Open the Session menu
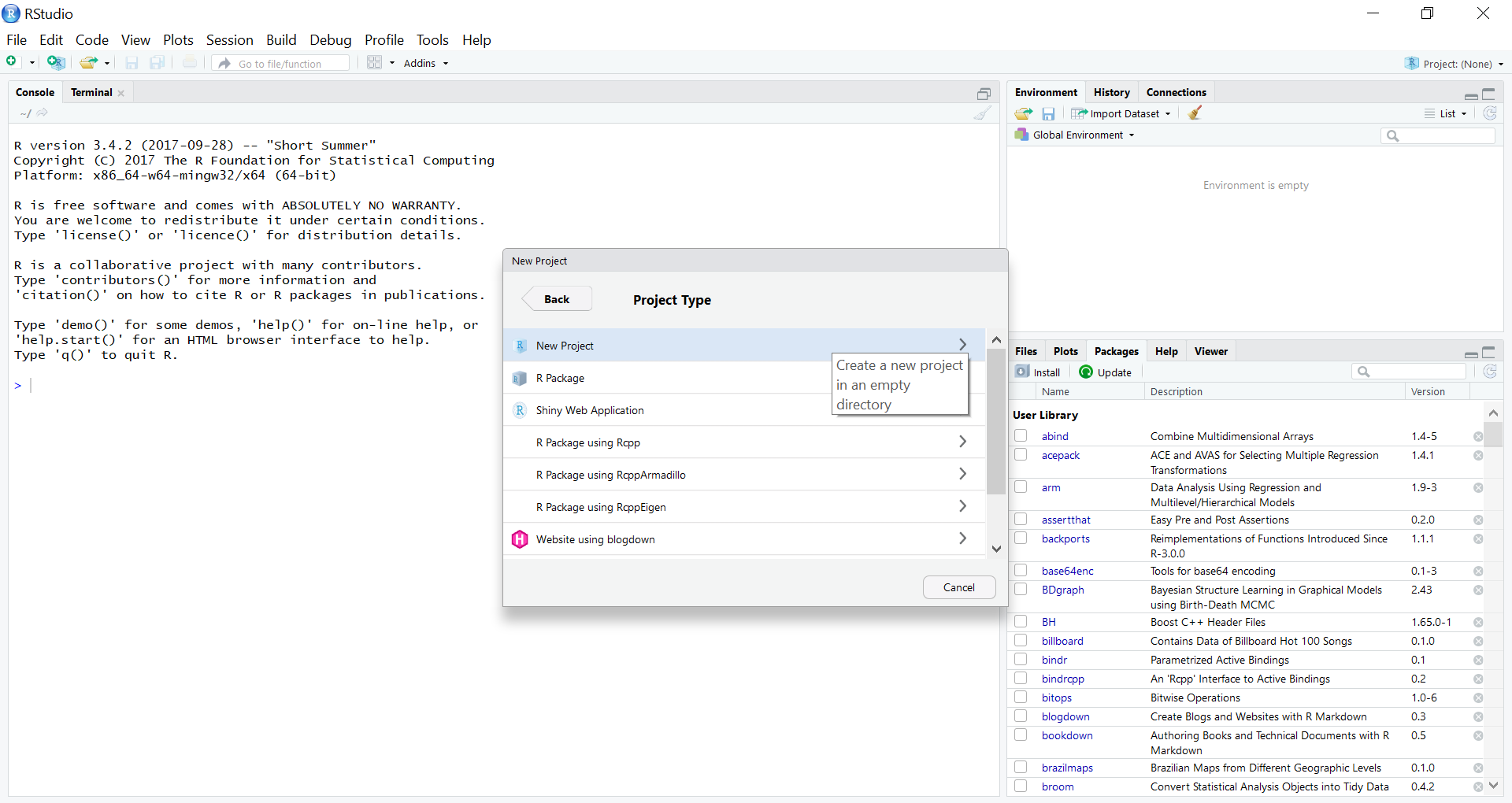 click(x=229, y=40)
